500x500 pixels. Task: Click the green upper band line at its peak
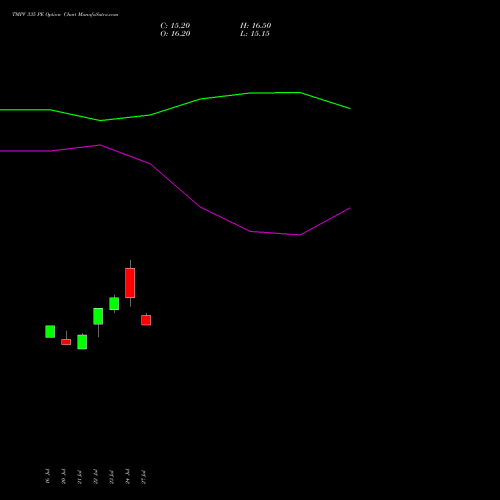300,93
